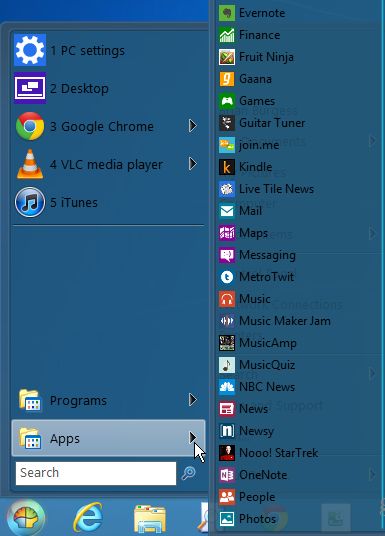Image resolution: width=385 pixels, height=536 pixels.
Task: Click the Start orb on the taskbar
Action: pos(26,518)
